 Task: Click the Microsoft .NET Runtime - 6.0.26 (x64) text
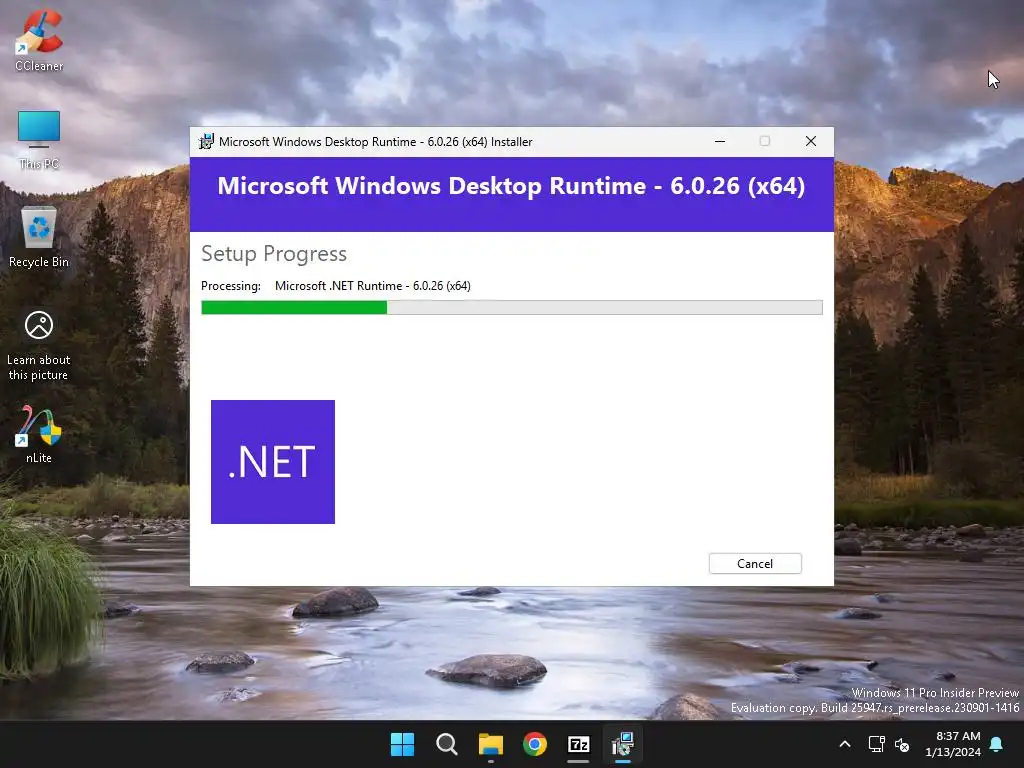pyautogui.click(x=373, y=286)
